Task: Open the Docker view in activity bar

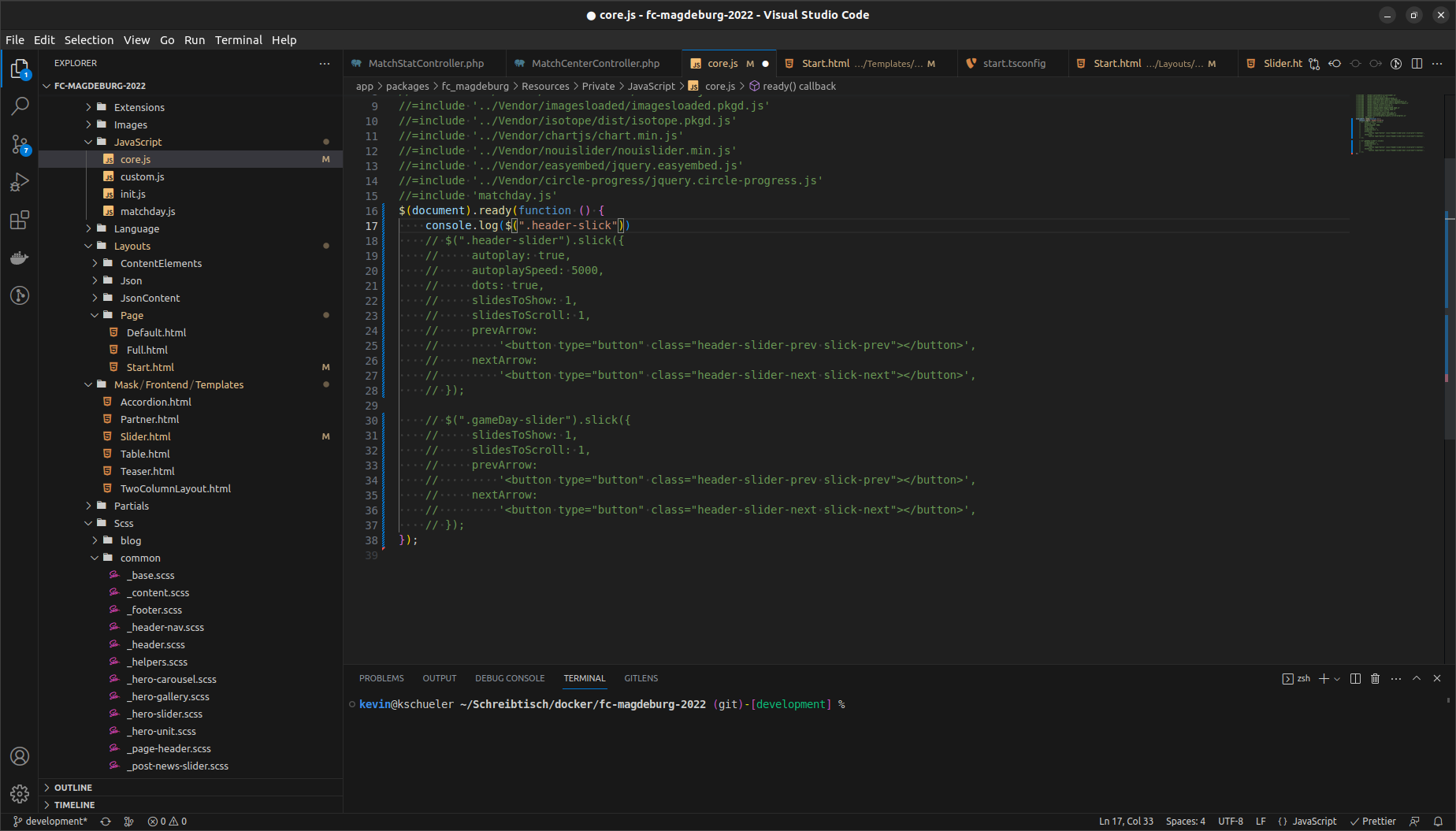Action: [20, 258]
